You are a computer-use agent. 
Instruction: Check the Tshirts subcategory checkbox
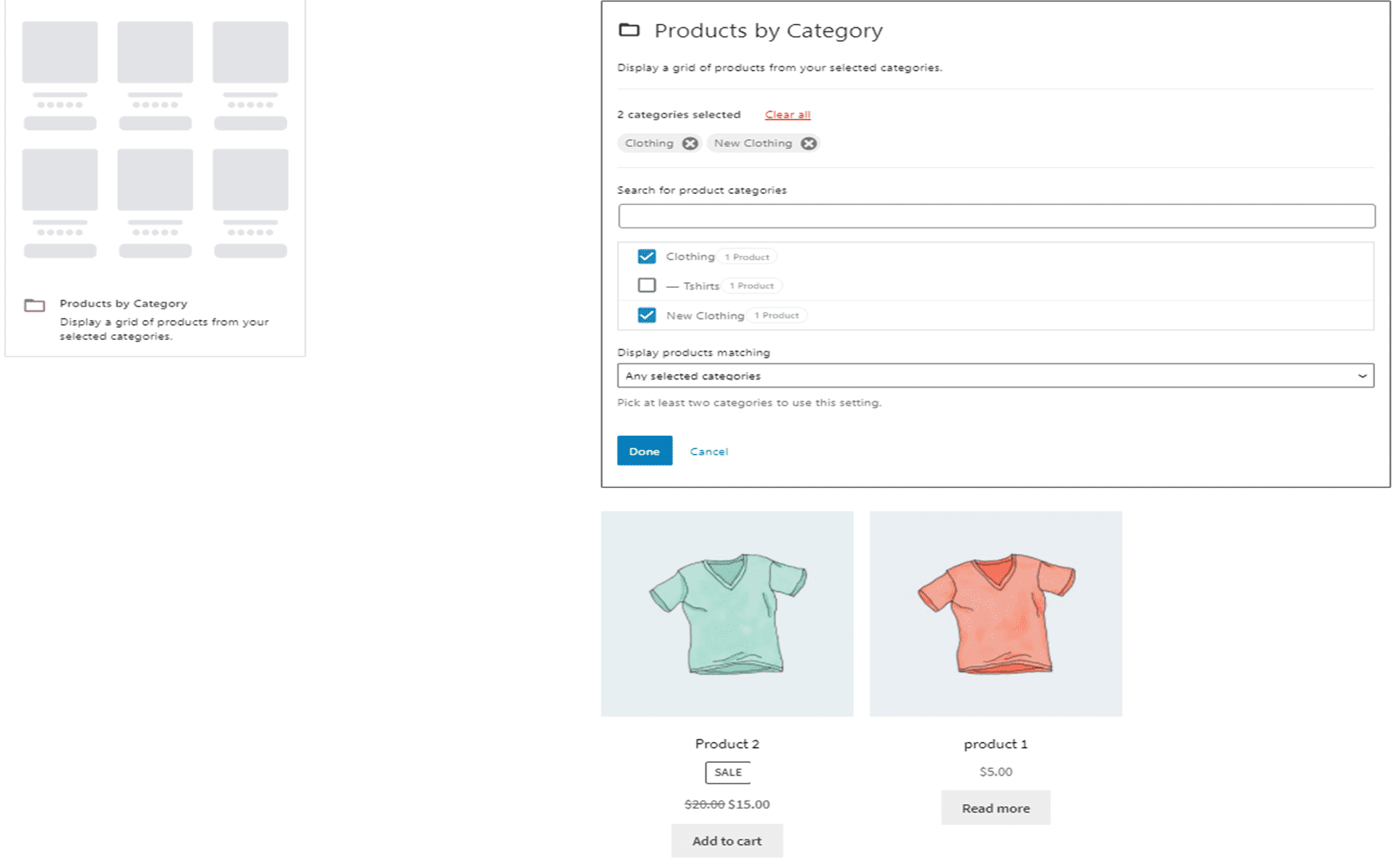pos(646,285)
